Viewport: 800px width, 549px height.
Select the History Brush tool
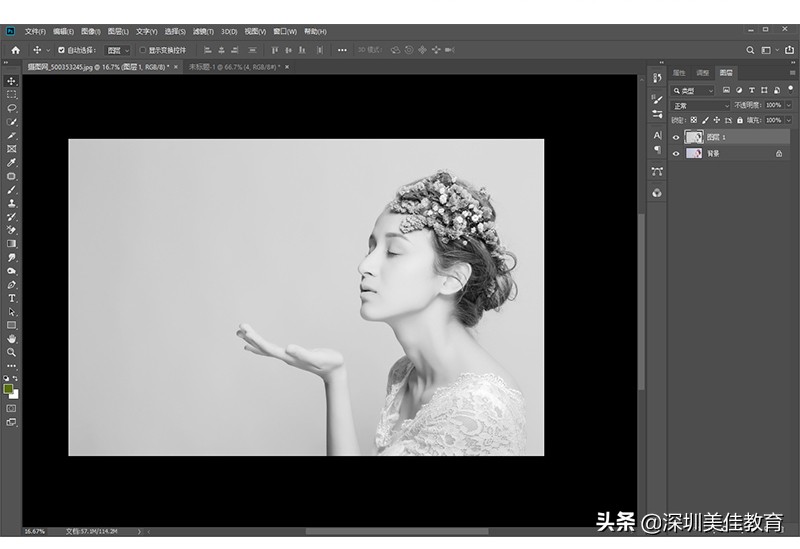[x=11, y=217]
